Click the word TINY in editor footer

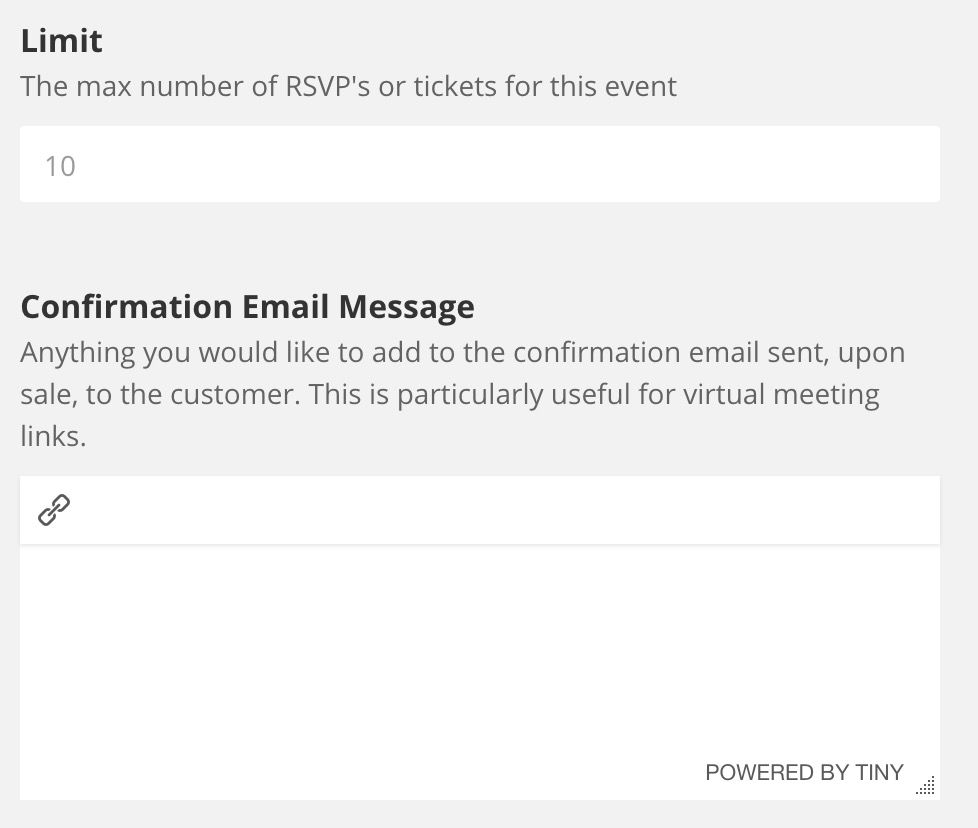pos(879,773)
